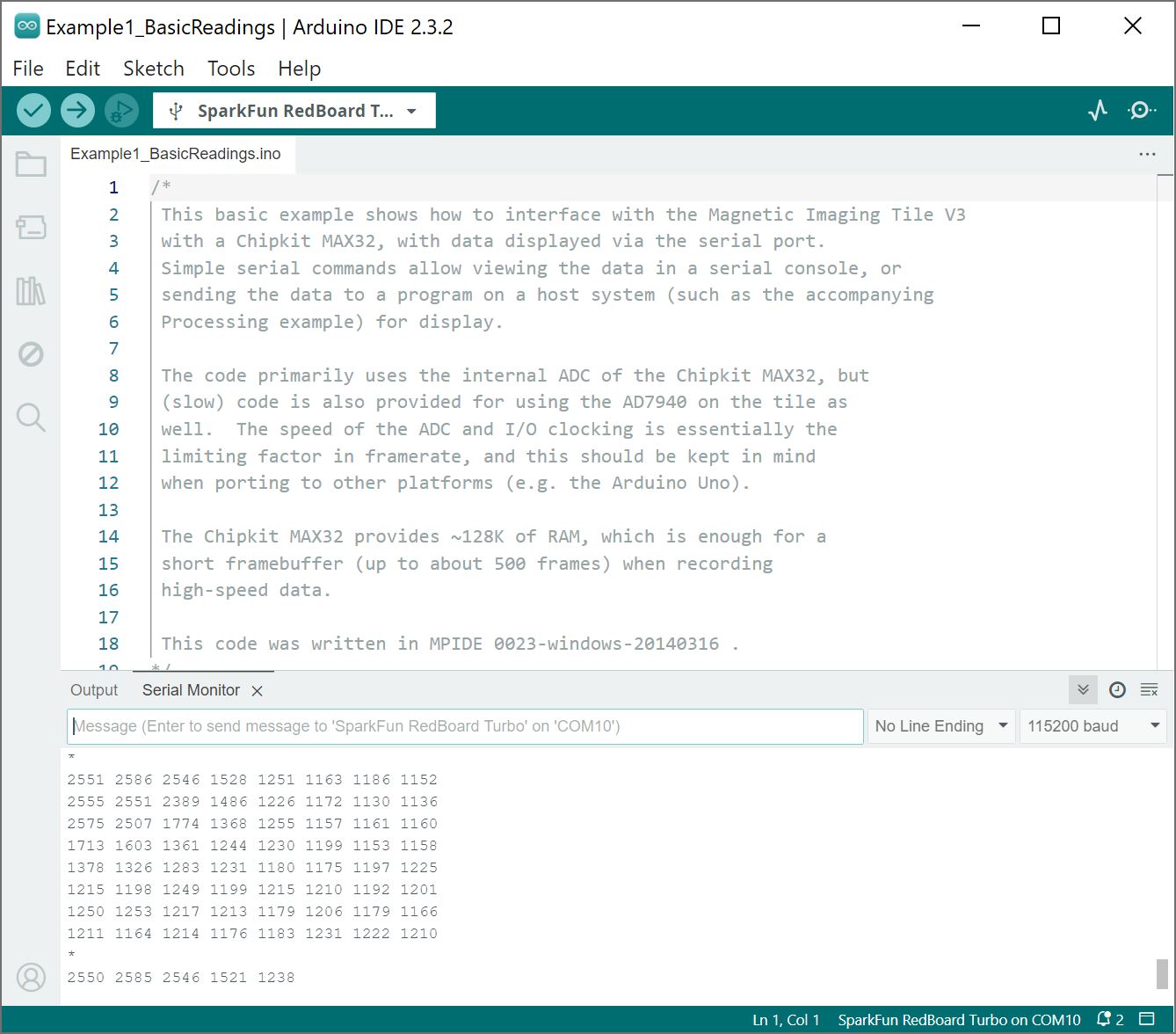Upload the sketch with the arrow button
The height and width of the screenshot is (1034, 1176).
click(x=77, y=111)
